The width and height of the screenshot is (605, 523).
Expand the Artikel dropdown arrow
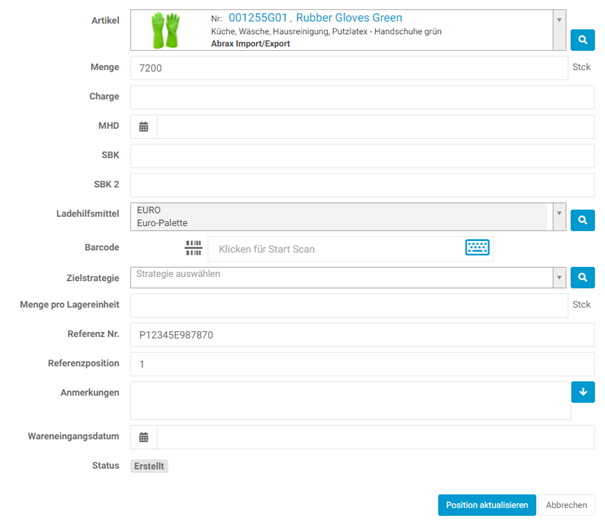[558, 19]
